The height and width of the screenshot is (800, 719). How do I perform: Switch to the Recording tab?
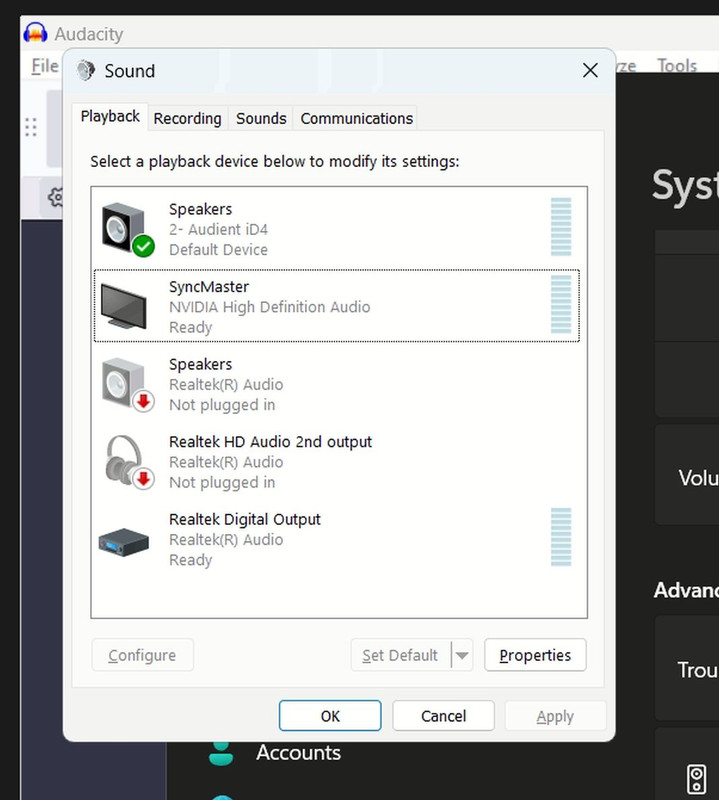187,118
